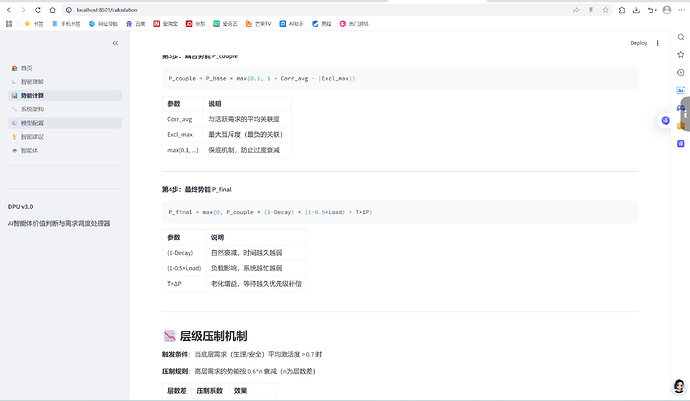Viewport: 690px width, 401px height.
Task: Open the browser three-dot menu
Action: (x=681, y=10)
